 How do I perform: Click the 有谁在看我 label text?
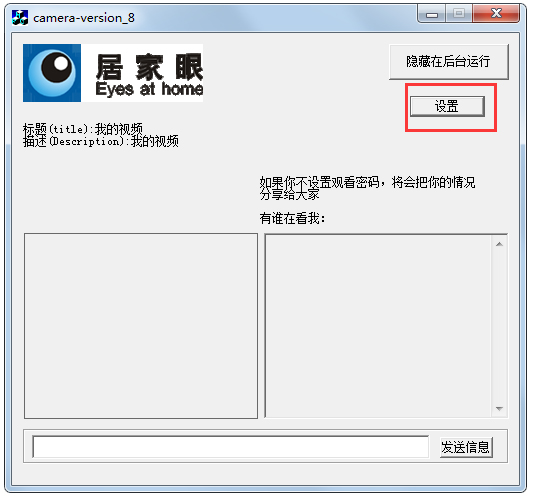pos(292,218)
